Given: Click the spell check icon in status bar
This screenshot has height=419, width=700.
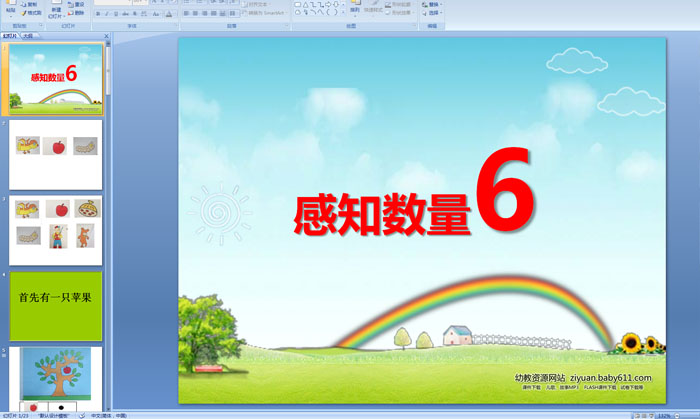Looking at the screenshot, I should [x=82, y=415].
